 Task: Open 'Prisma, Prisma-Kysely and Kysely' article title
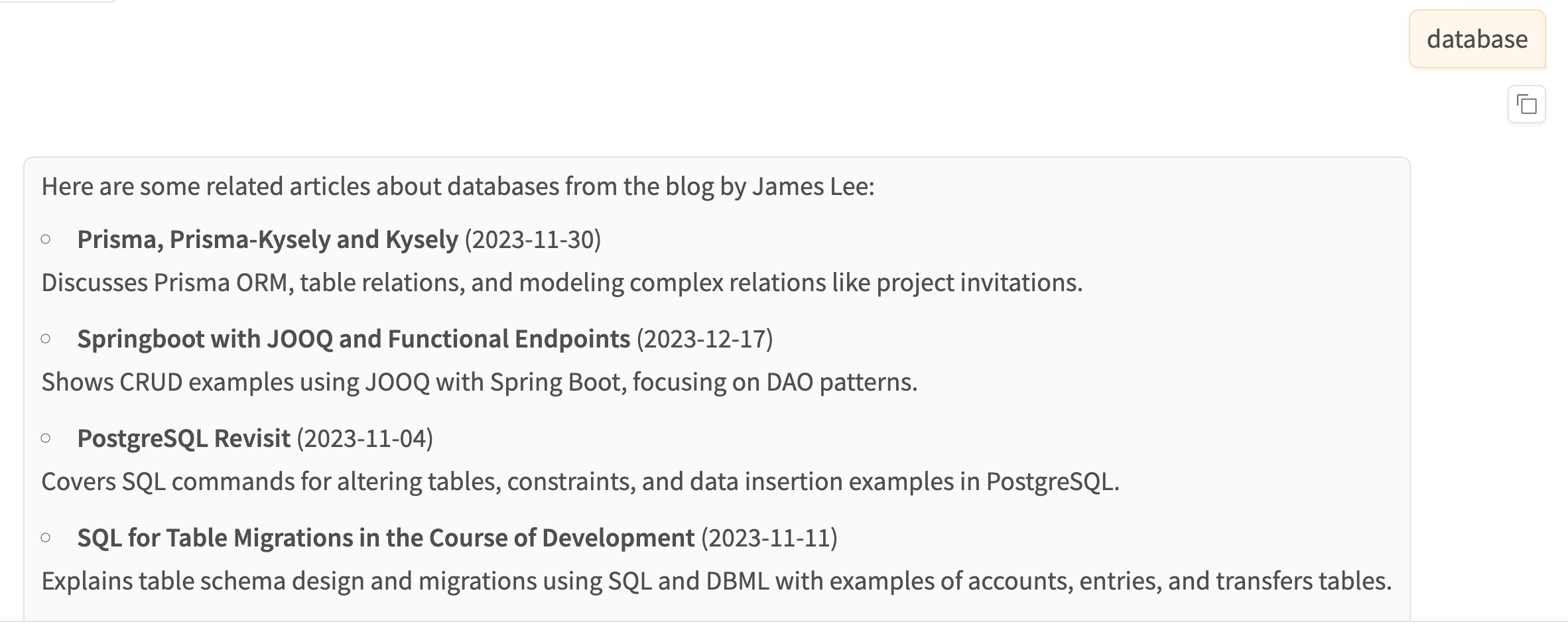pyautogui.click(x=267, y=239)
